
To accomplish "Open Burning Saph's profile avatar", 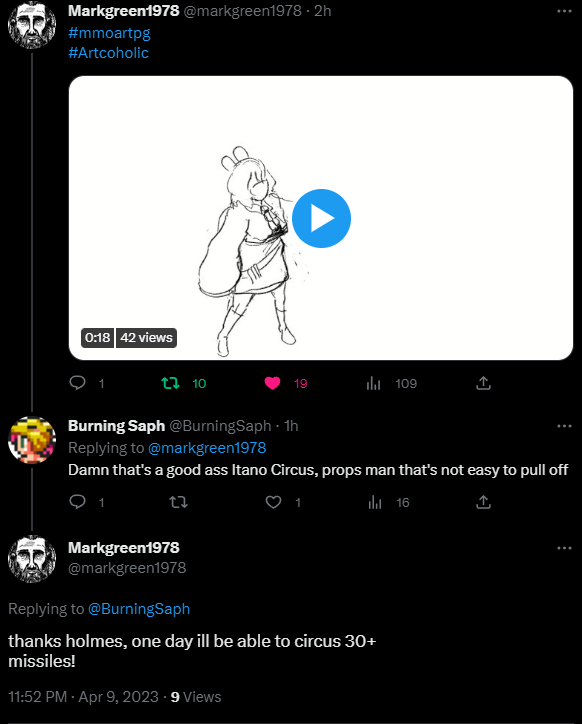I will pos(32,440).
